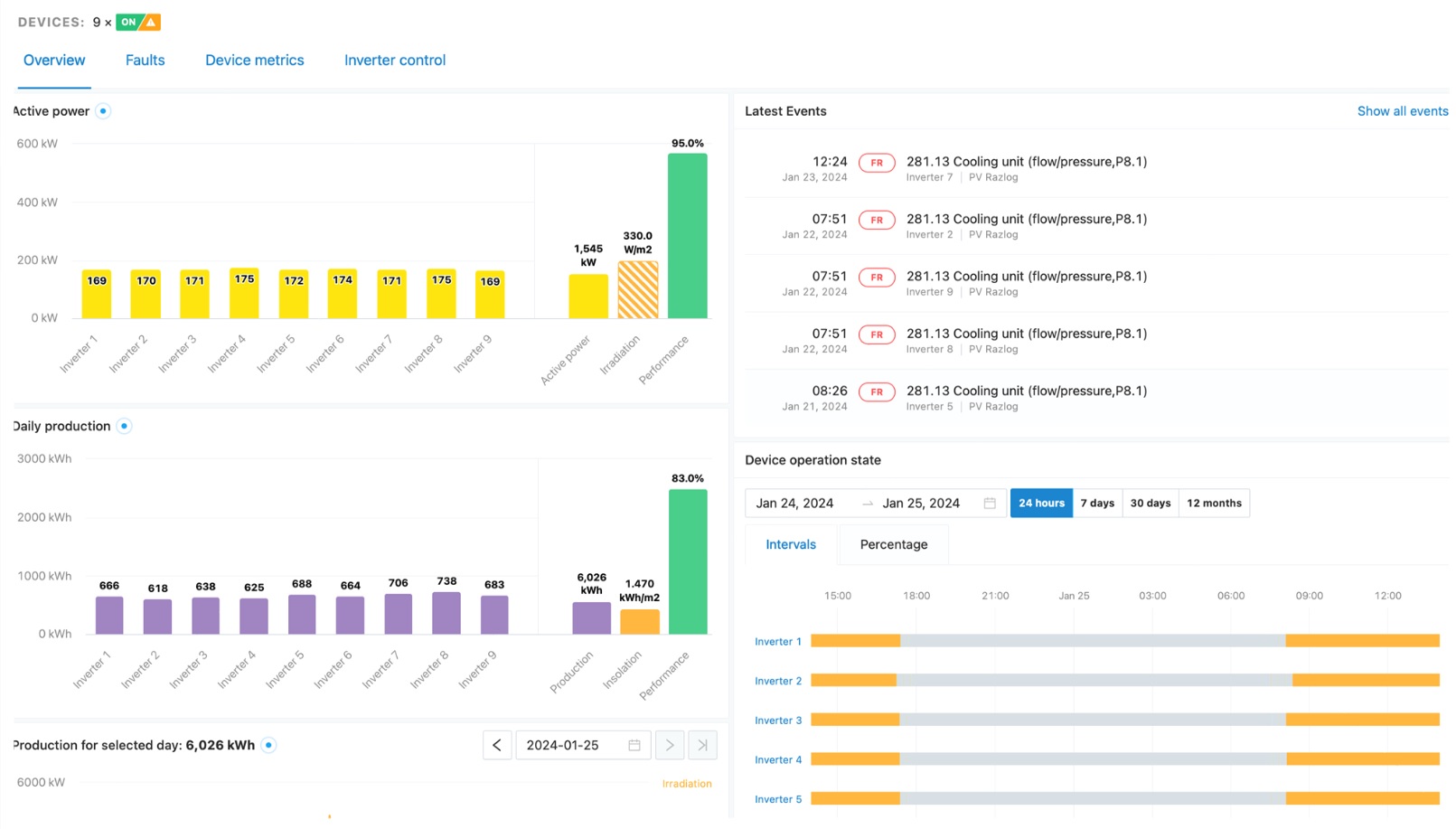
Task: Click FR badge of Inverter 9 event
Action: click(877, 278)
